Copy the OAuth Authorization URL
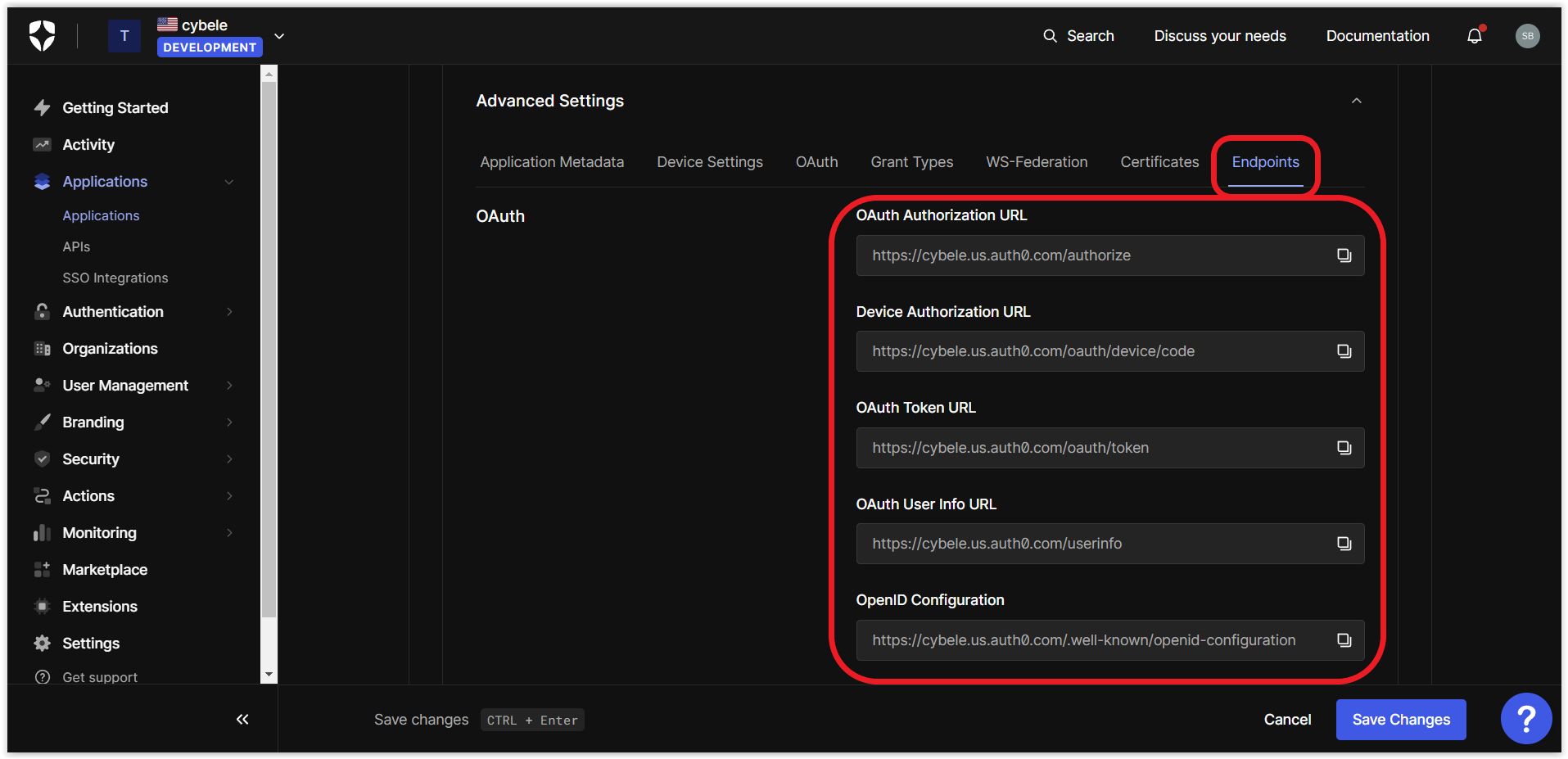 tap(1344, 255)
